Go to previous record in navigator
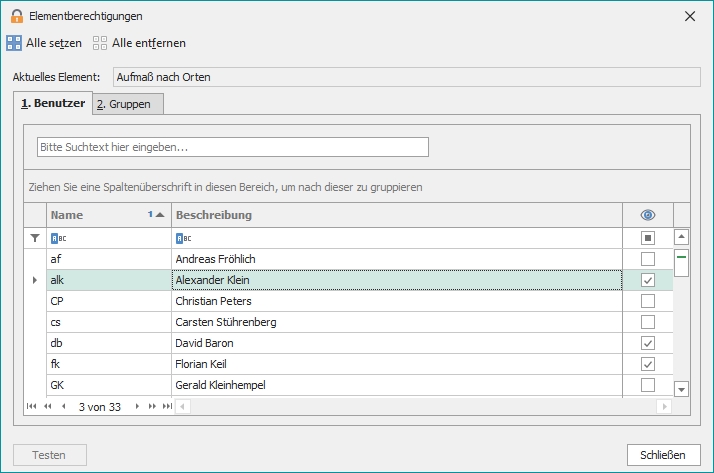 [63, 407]
